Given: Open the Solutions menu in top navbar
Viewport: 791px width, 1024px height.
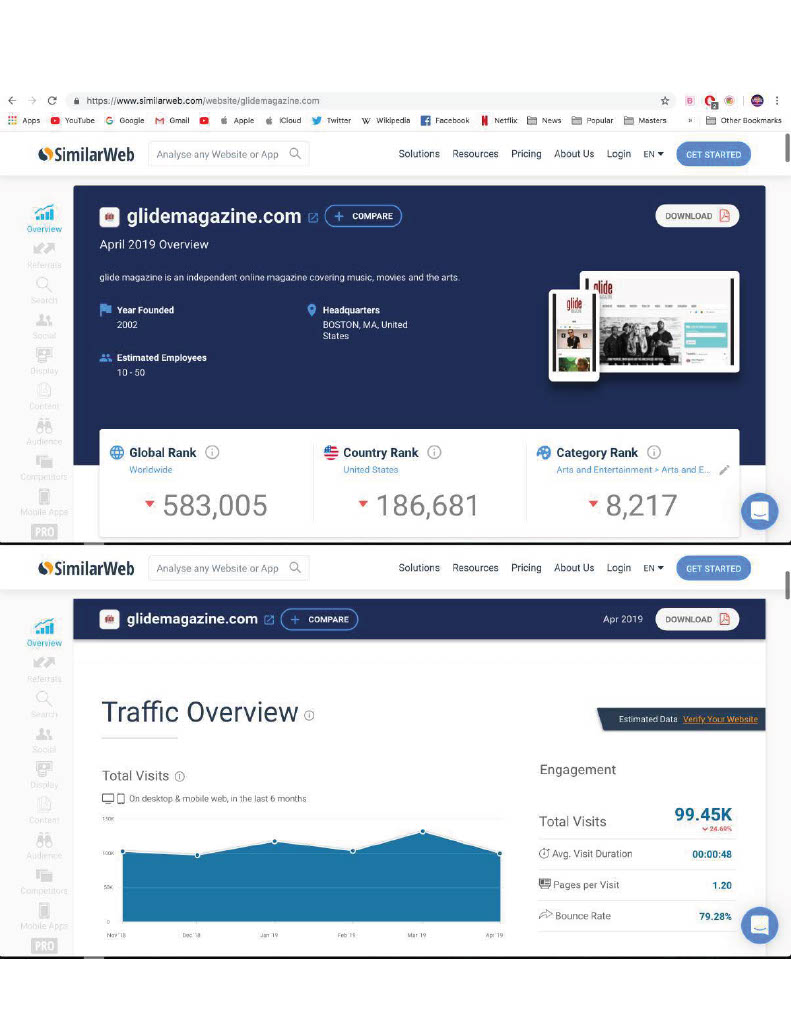Looking at the screenshot, I should 419,154.
